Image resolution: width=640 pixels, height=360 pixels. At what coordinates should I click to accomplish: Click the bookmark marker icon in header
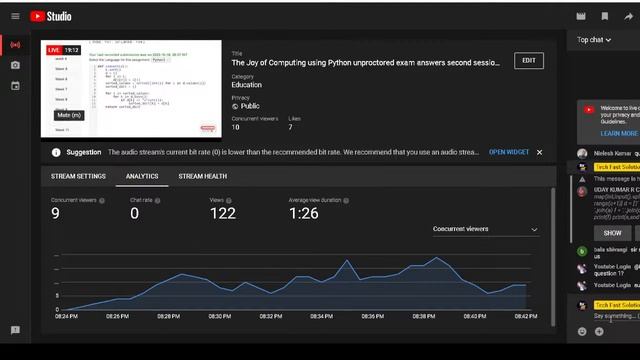(x=605, y=16)
